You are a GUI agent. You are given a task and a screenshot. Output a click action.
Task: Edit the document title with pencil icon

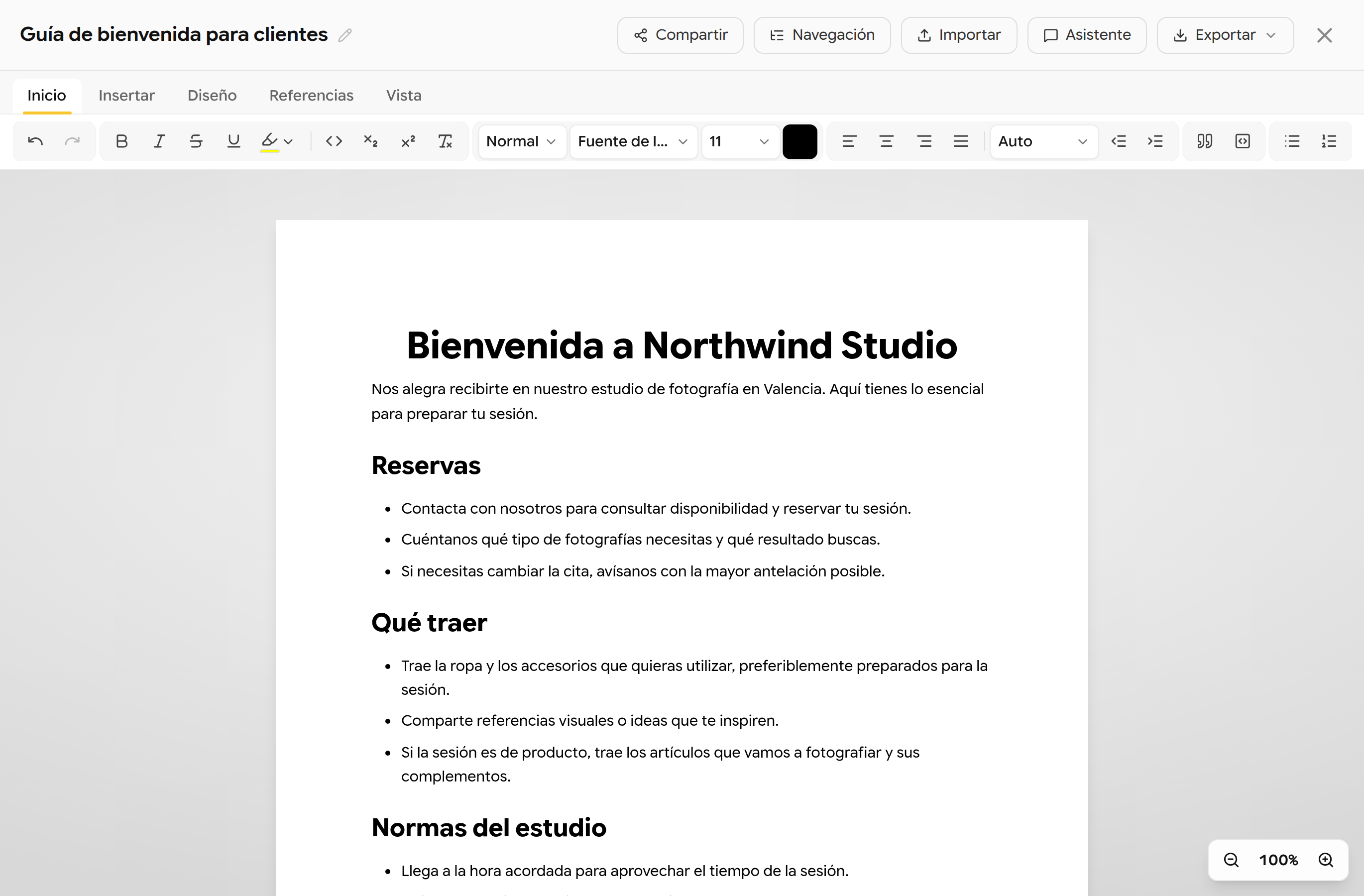tap(344, 35)
